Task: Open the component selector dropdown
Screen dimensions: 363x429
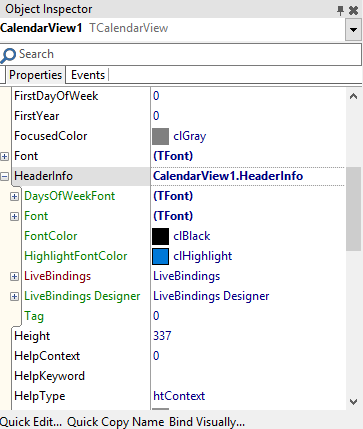Action: coord(353,29)
